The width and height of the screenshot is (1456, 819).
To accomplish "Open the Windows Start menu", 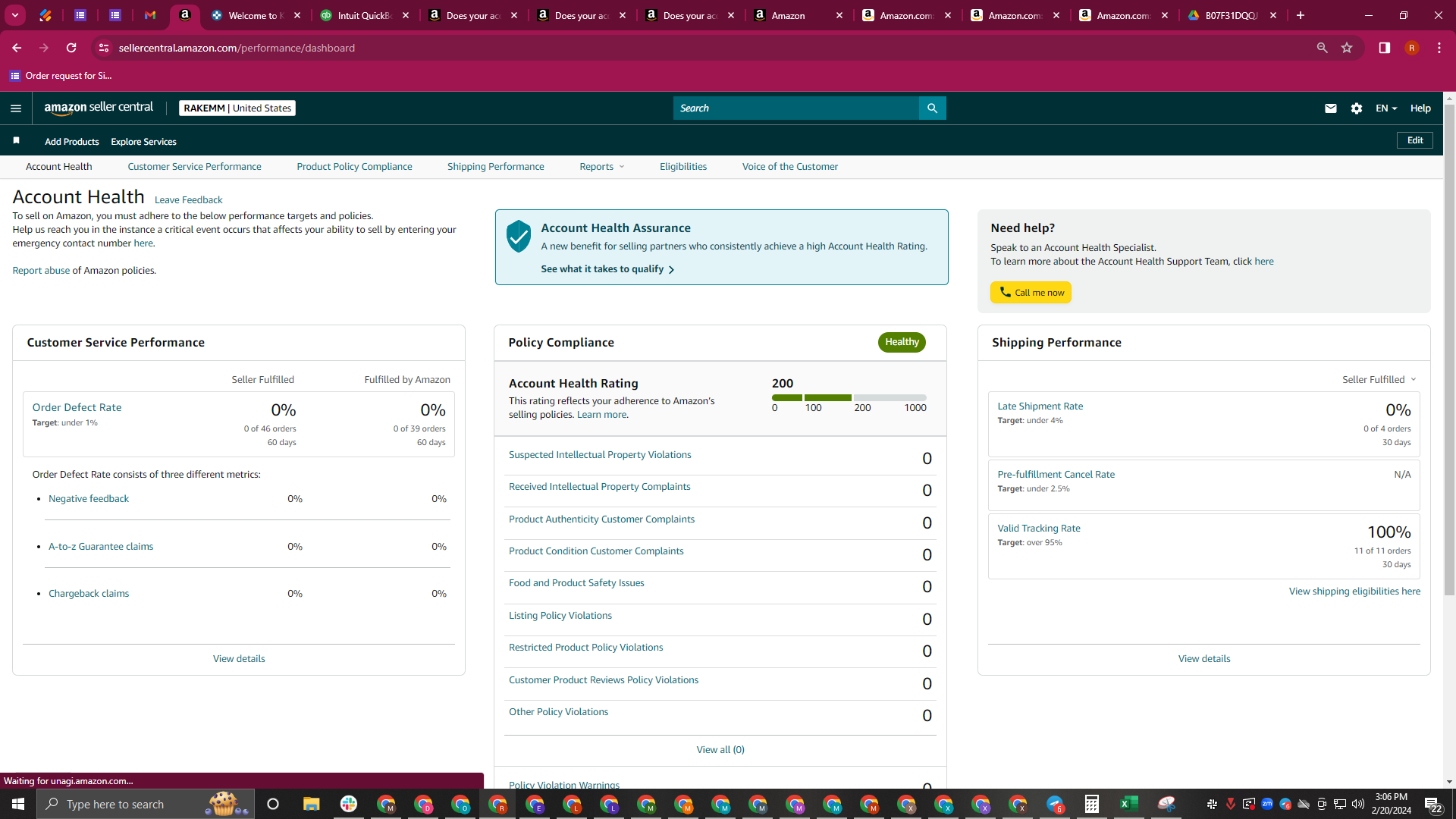I will pos(18,804).
